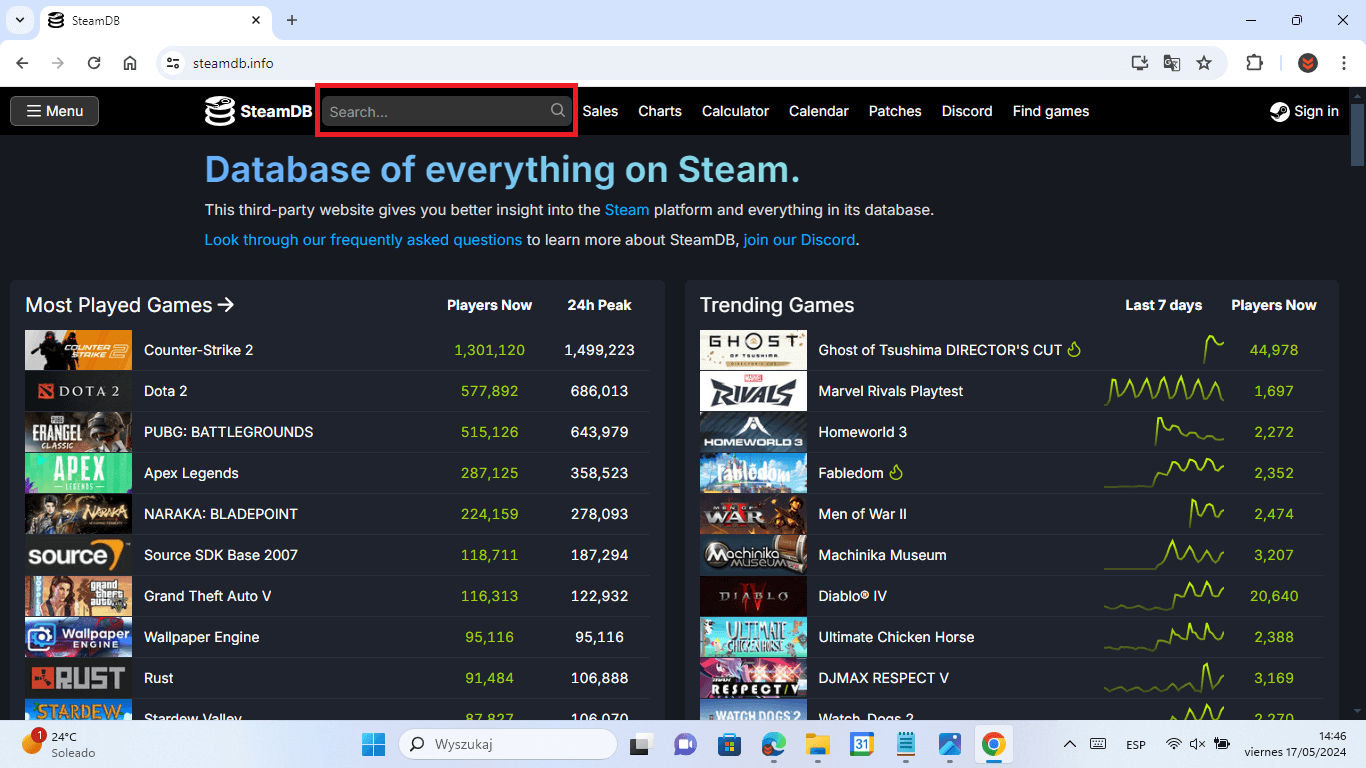1366x768 pixels.
Task: Click Windows Start button on taskbar
Action: tap(373, 744)
